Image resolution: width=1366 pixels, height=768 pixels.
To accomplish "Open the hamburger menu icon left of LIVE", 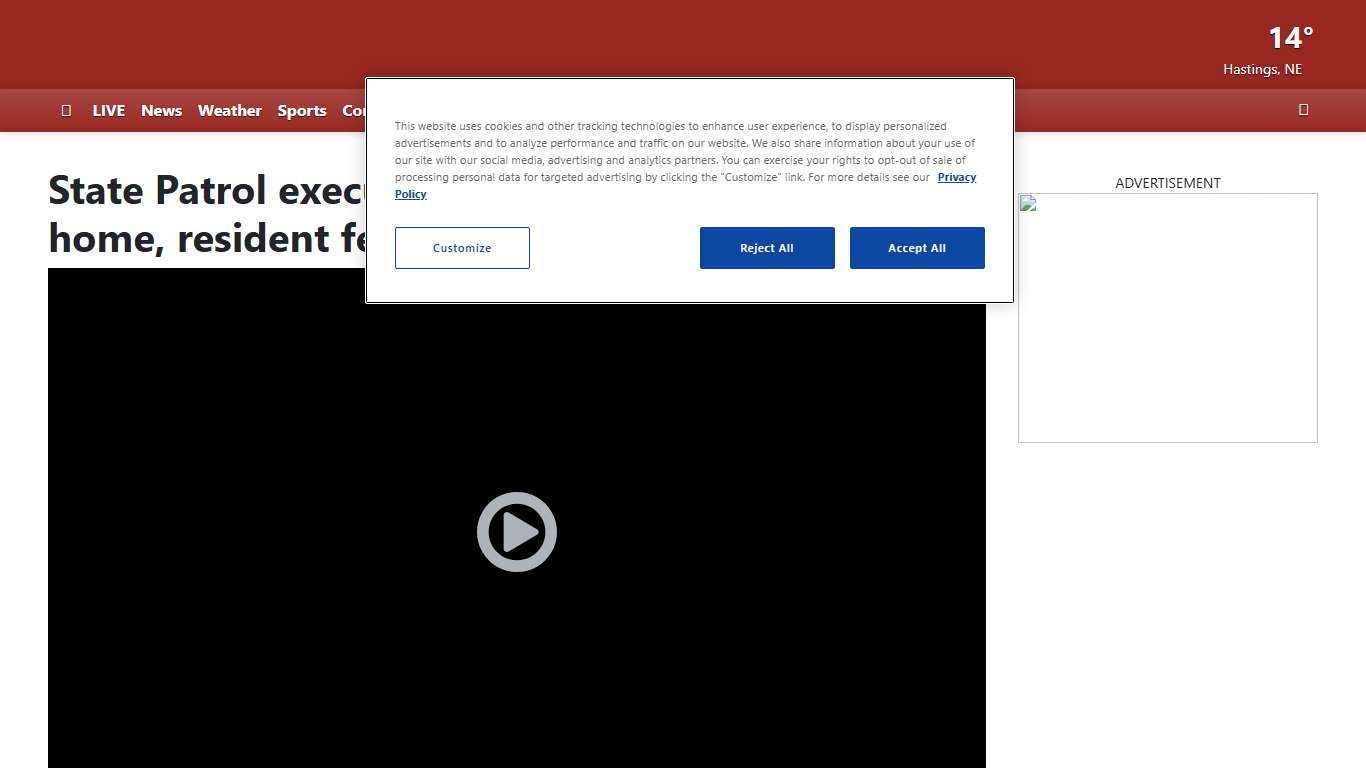I will click(66, 110).
